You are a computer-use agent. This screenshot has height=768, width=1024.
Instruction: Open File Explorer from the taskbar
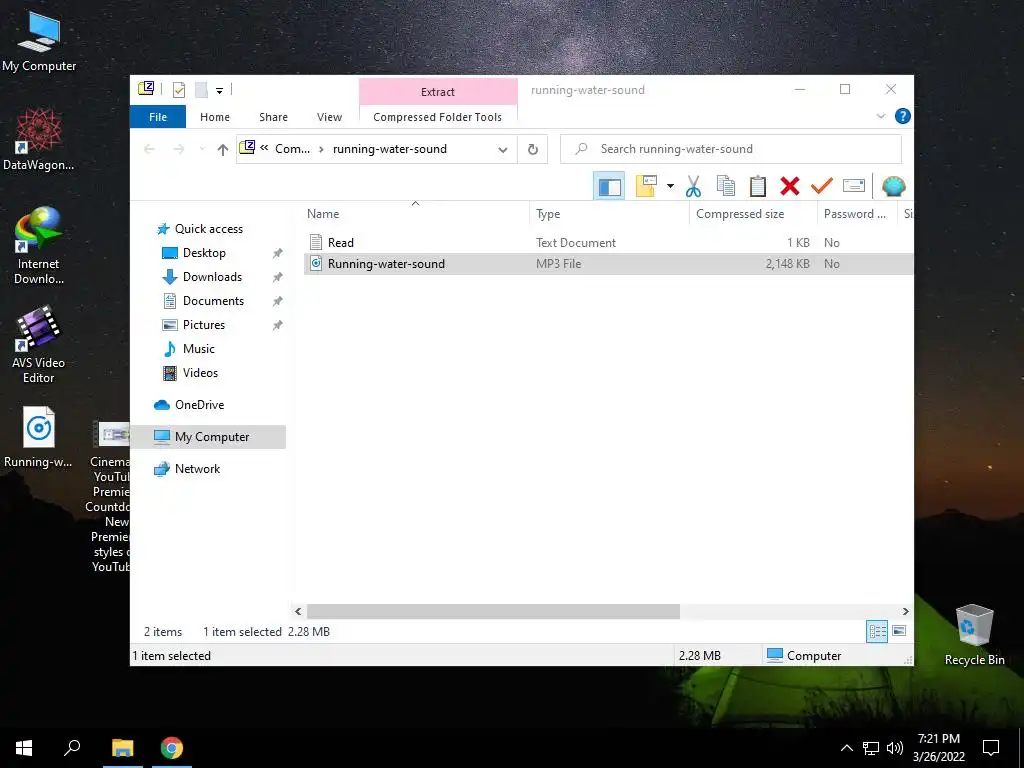[123, 748]
